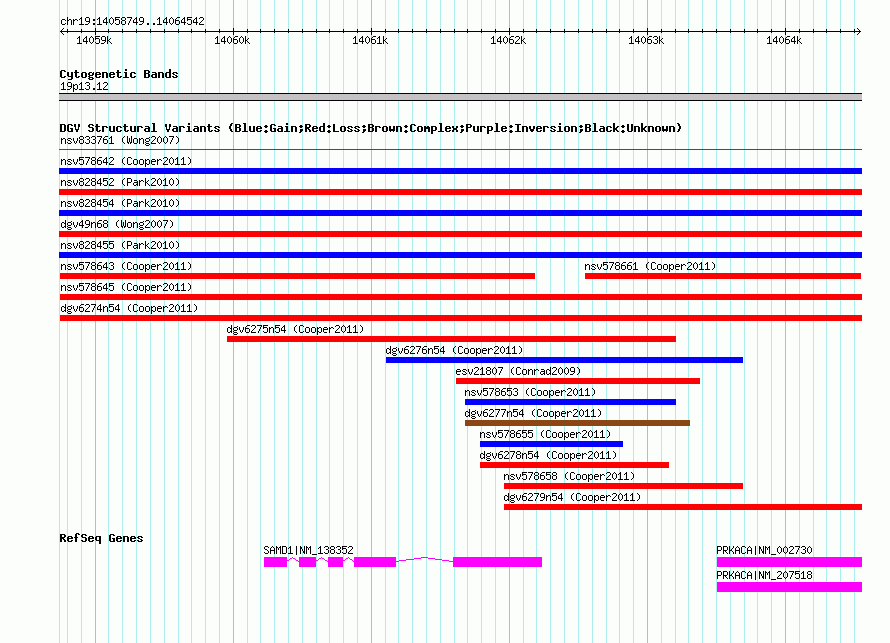Click the nsv828454 (Park2010) blue bar
Viewport: 890px width, 643px height.
pyautogui.click(x=460, y=213)
